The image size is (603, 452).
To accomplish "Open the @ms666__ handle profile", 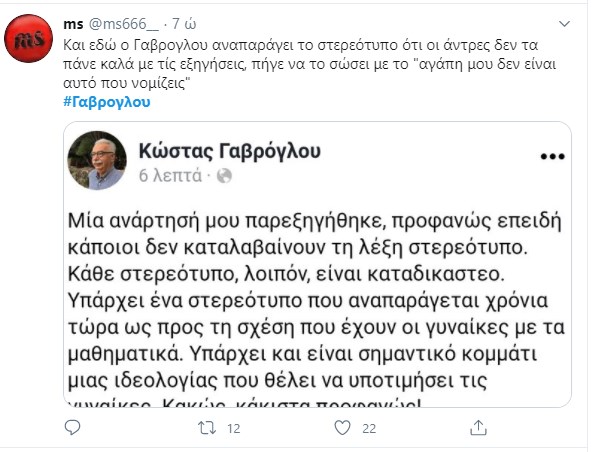I will [x=125, y=23].
